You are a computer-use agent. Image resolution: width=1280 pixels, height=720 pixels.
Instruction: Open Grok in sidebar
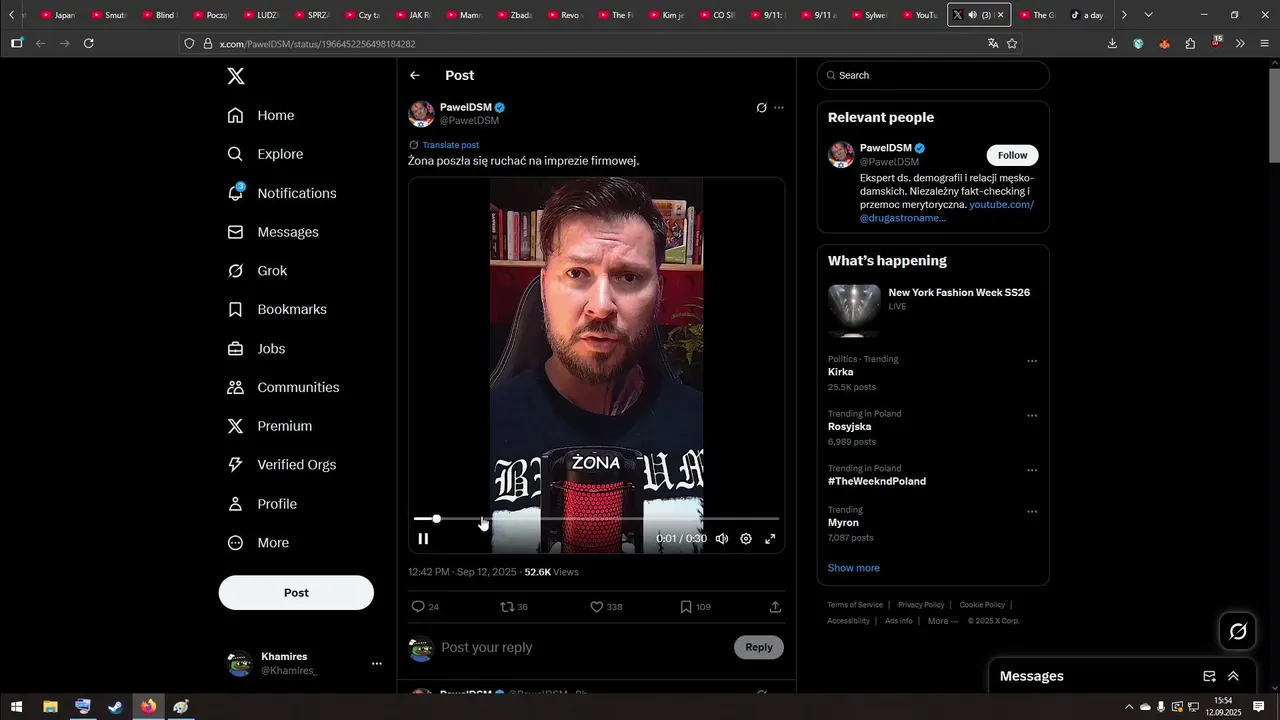[x=257, y=271]
